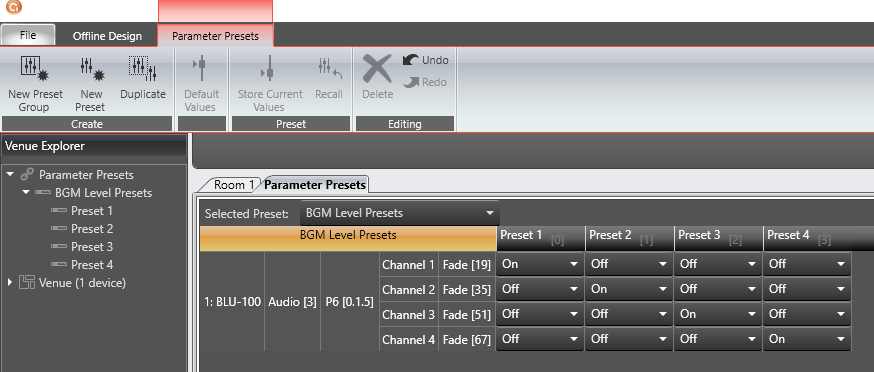Open the Offline Design ribbon tab
Screen dimensions: 874x372
[x=107, y=36]
